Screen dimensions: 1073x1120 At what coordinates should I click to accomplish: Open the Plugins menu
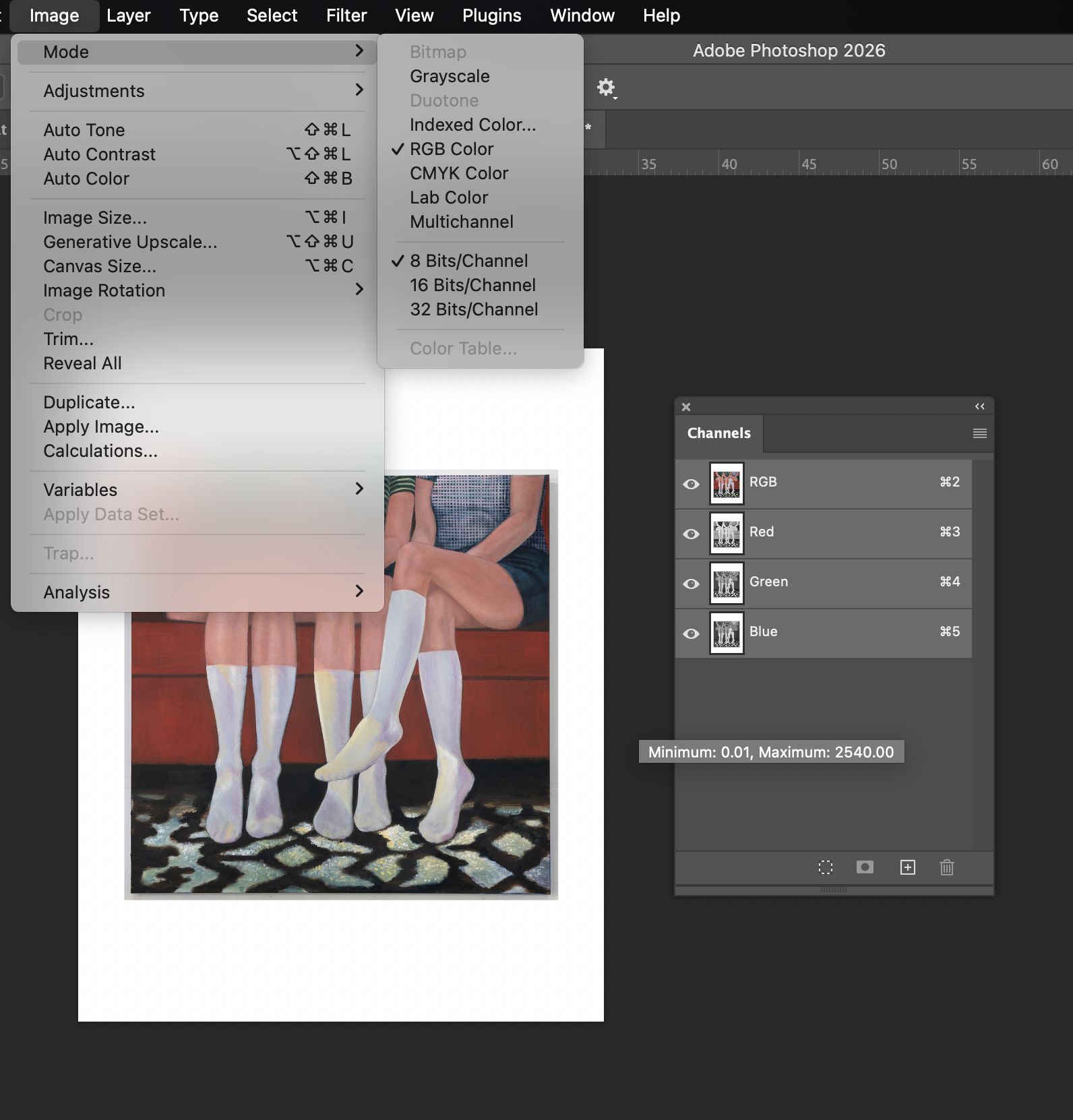491,15
